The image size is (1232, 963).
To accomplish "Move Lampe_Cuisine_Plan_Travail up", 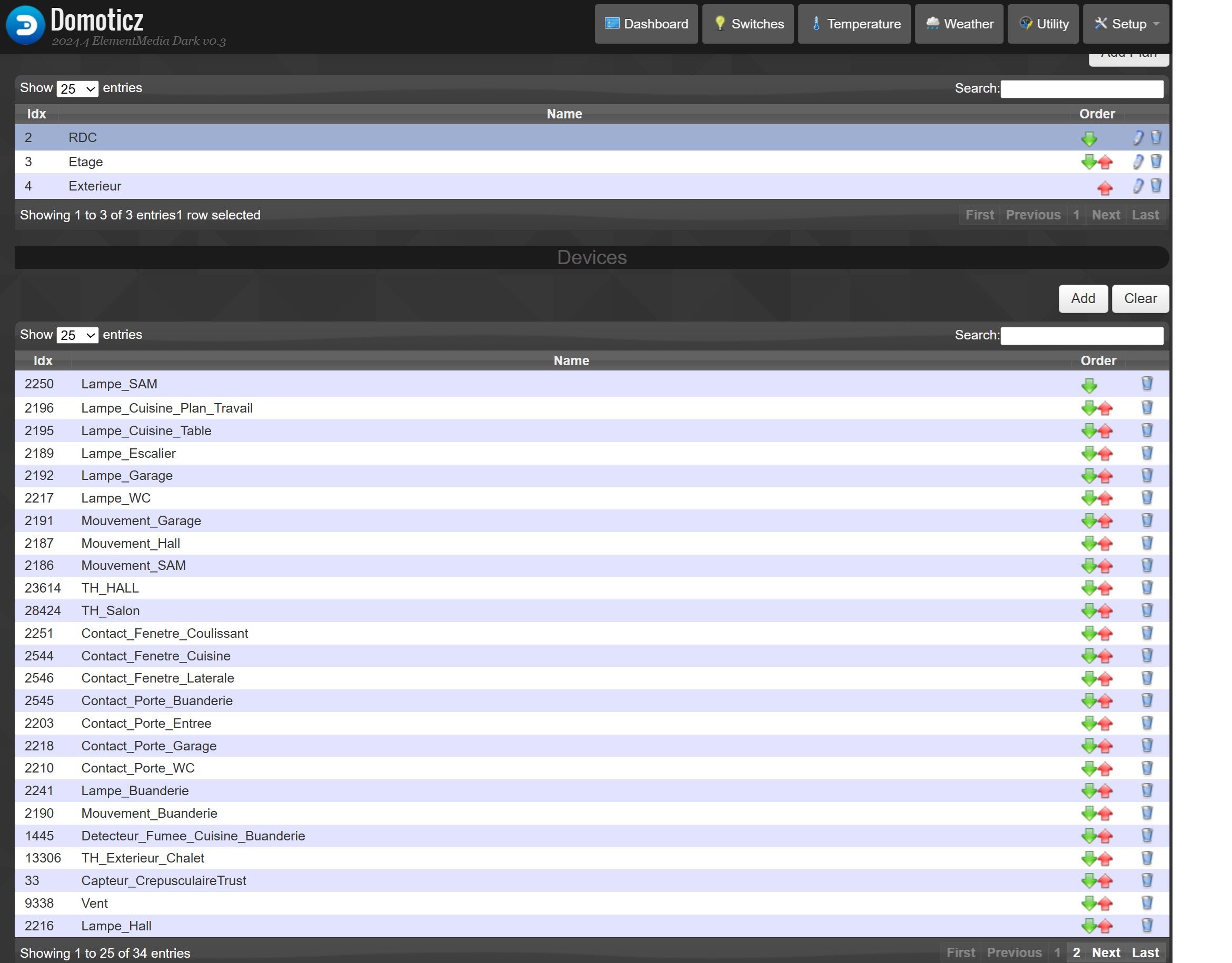I will point(1105,409).
